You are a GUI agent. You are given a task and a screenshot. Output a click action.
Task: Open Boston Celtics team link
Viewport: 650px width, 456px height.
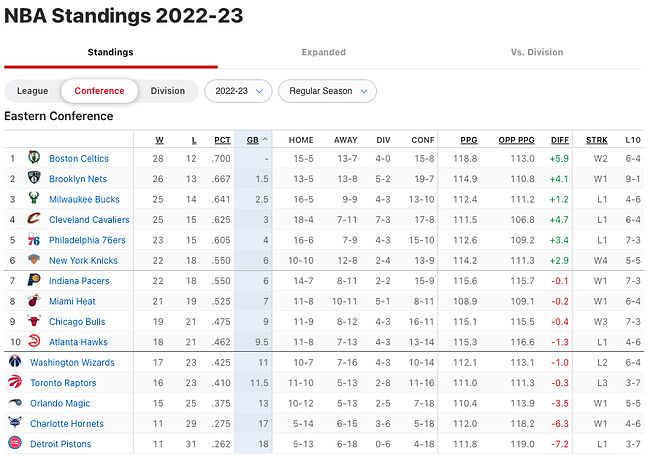79,158
